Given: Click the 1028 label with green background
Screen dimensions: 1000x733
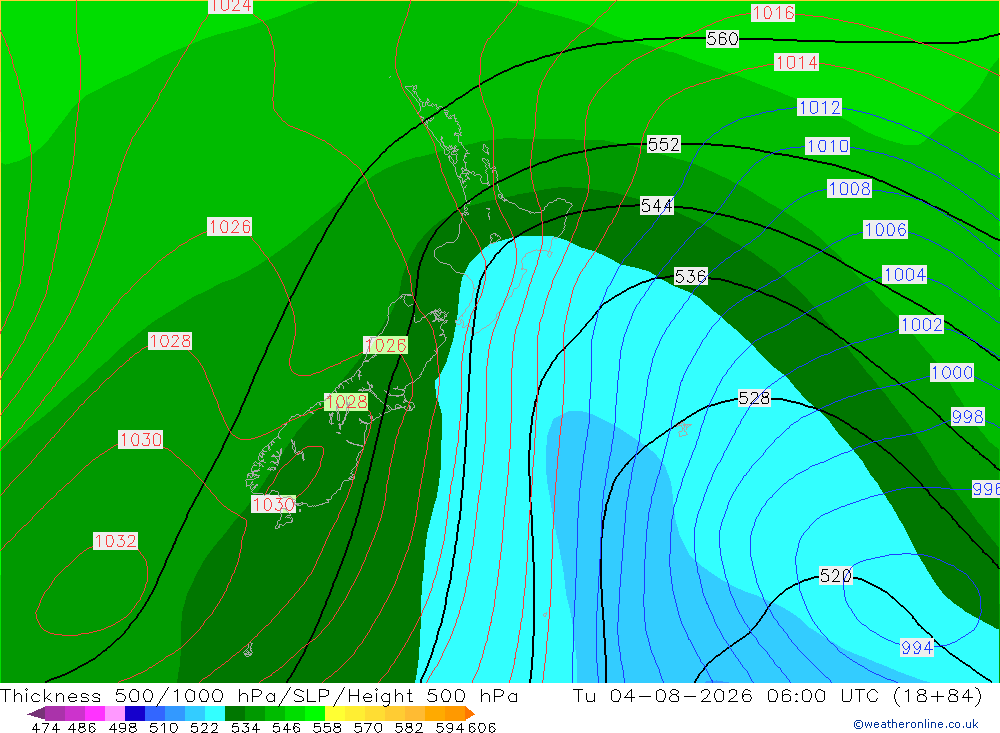Looking at the screenshot, I should coord(346,402).
